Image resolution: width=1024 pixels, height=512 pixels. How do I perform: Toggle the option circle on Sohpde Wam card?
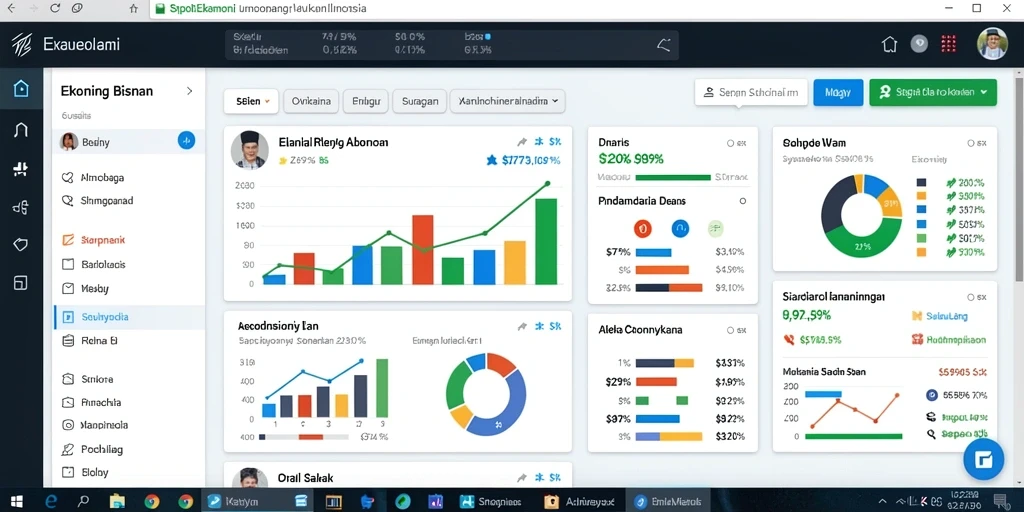tap(971, 143)
